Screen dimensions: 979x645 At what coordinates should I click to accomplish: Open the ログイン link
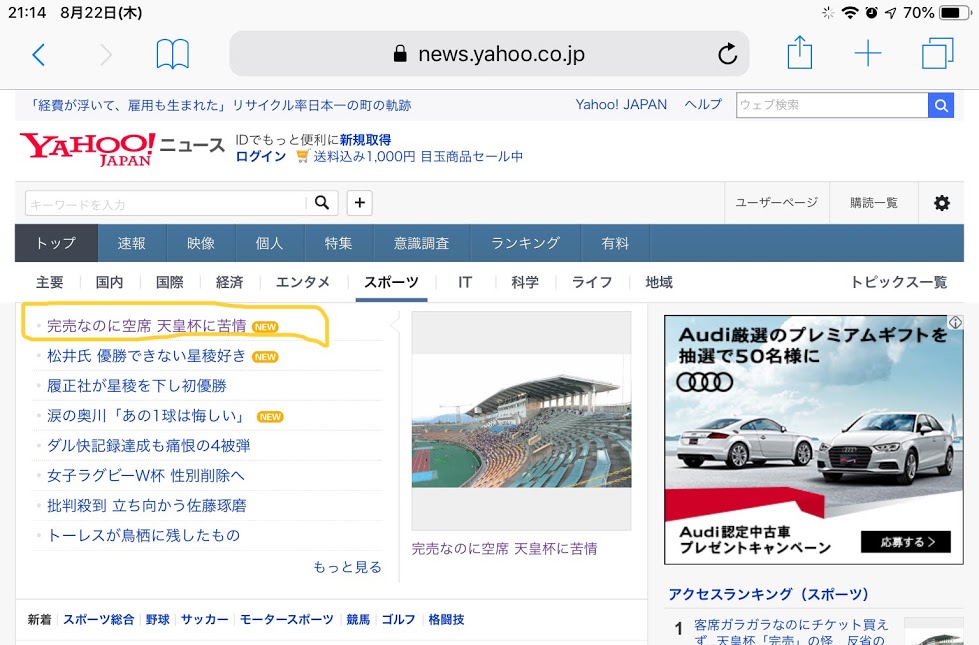pos(260,157)
